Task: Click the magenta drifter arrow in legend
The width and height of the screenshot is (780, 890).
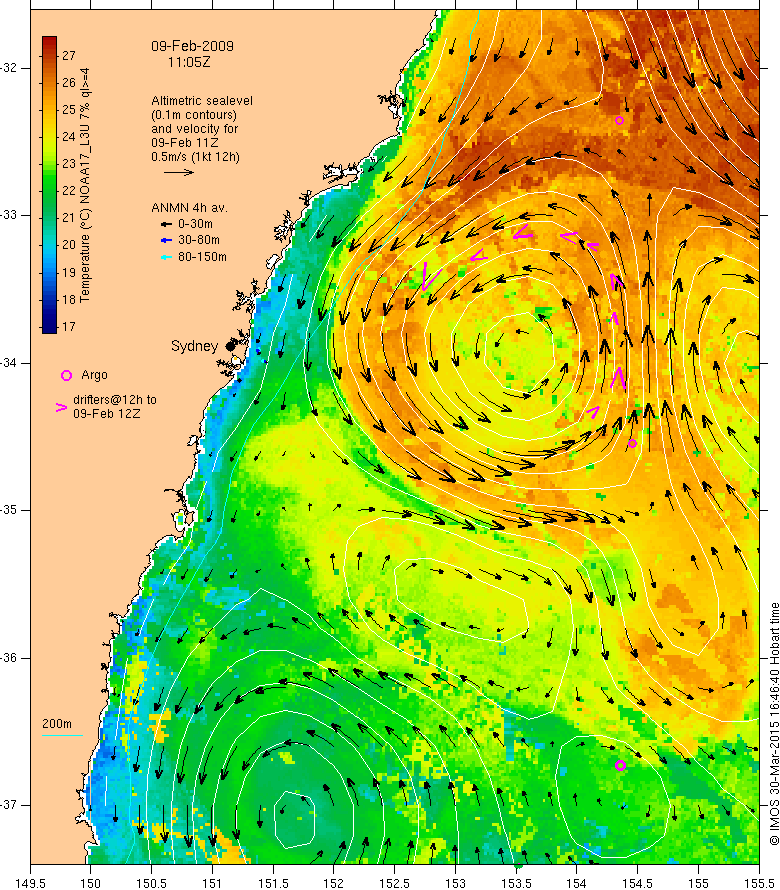Action: [61, 407]
